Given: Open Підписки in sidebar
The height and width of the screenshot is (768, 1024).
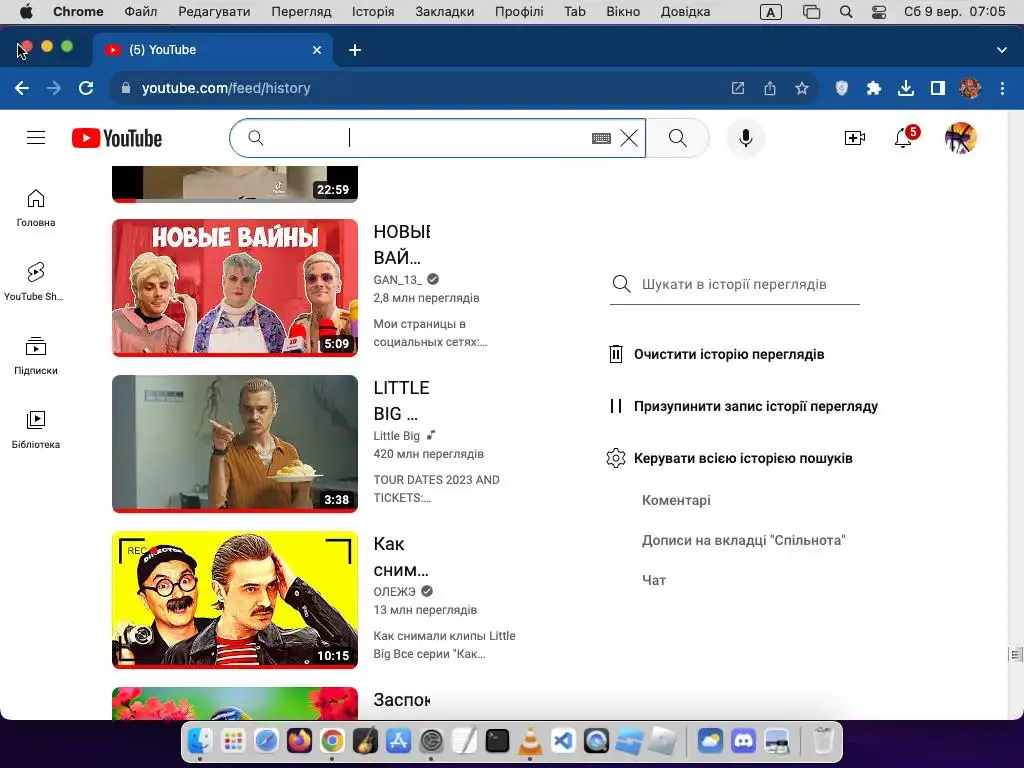Looking at the screenshot, I should [36, 356].
